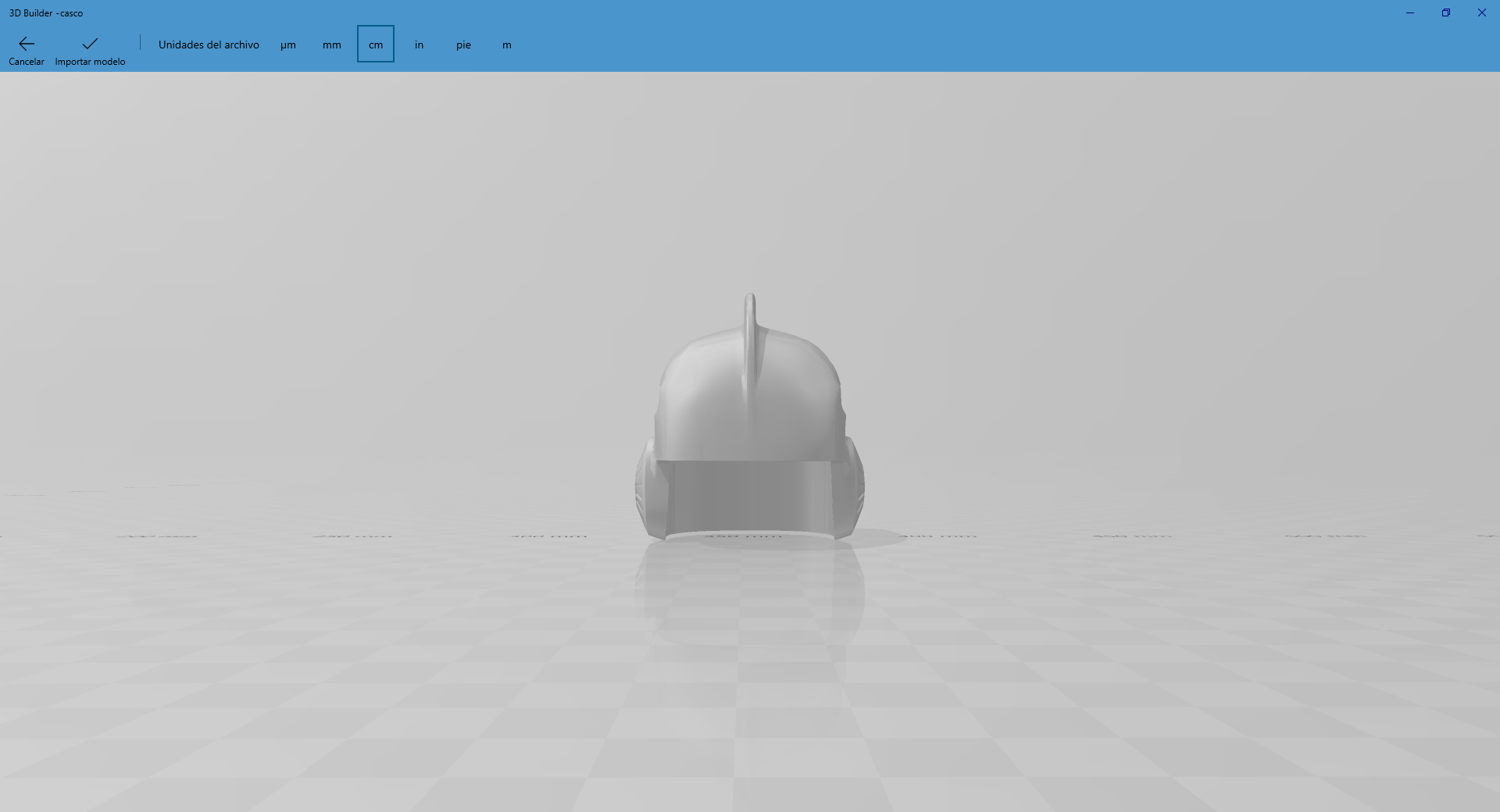The width and height of the screenshot is (1500, 812).
Task: Switch file units to inches
Action: 419,45
